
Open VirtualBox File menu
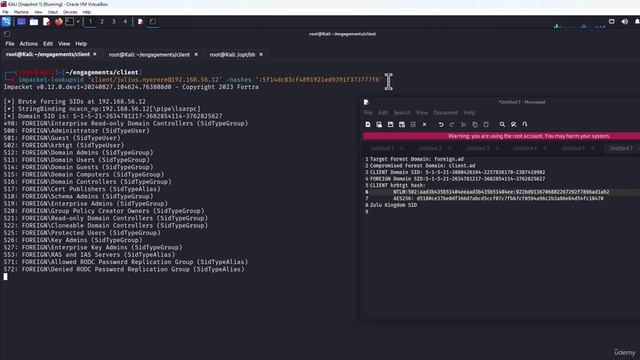click(x=5, y=12)
